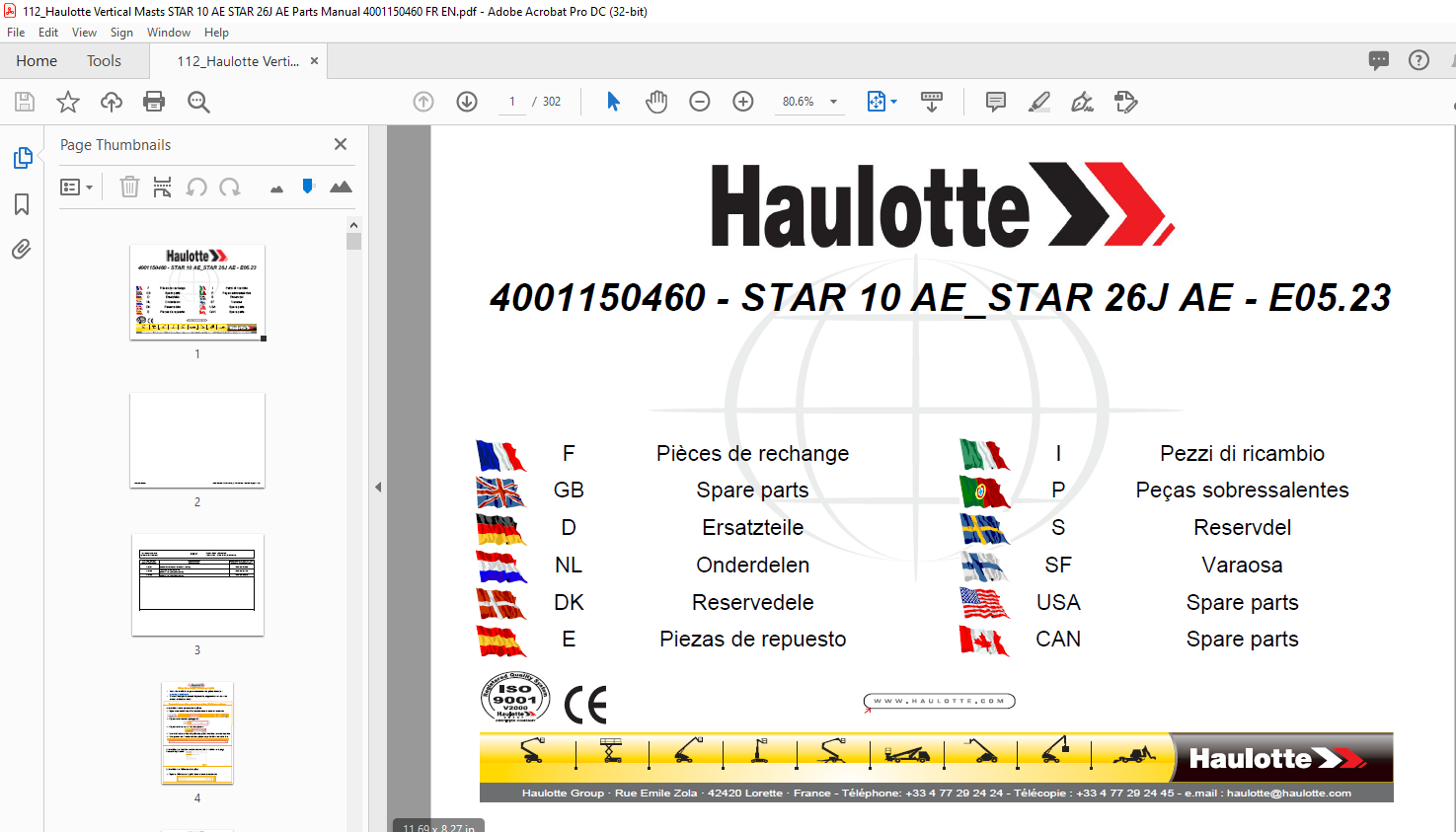This screenshot has height=832, width=1456.
Task: Click the scrolling mode toolbar icon
Action: click(932, 102)
